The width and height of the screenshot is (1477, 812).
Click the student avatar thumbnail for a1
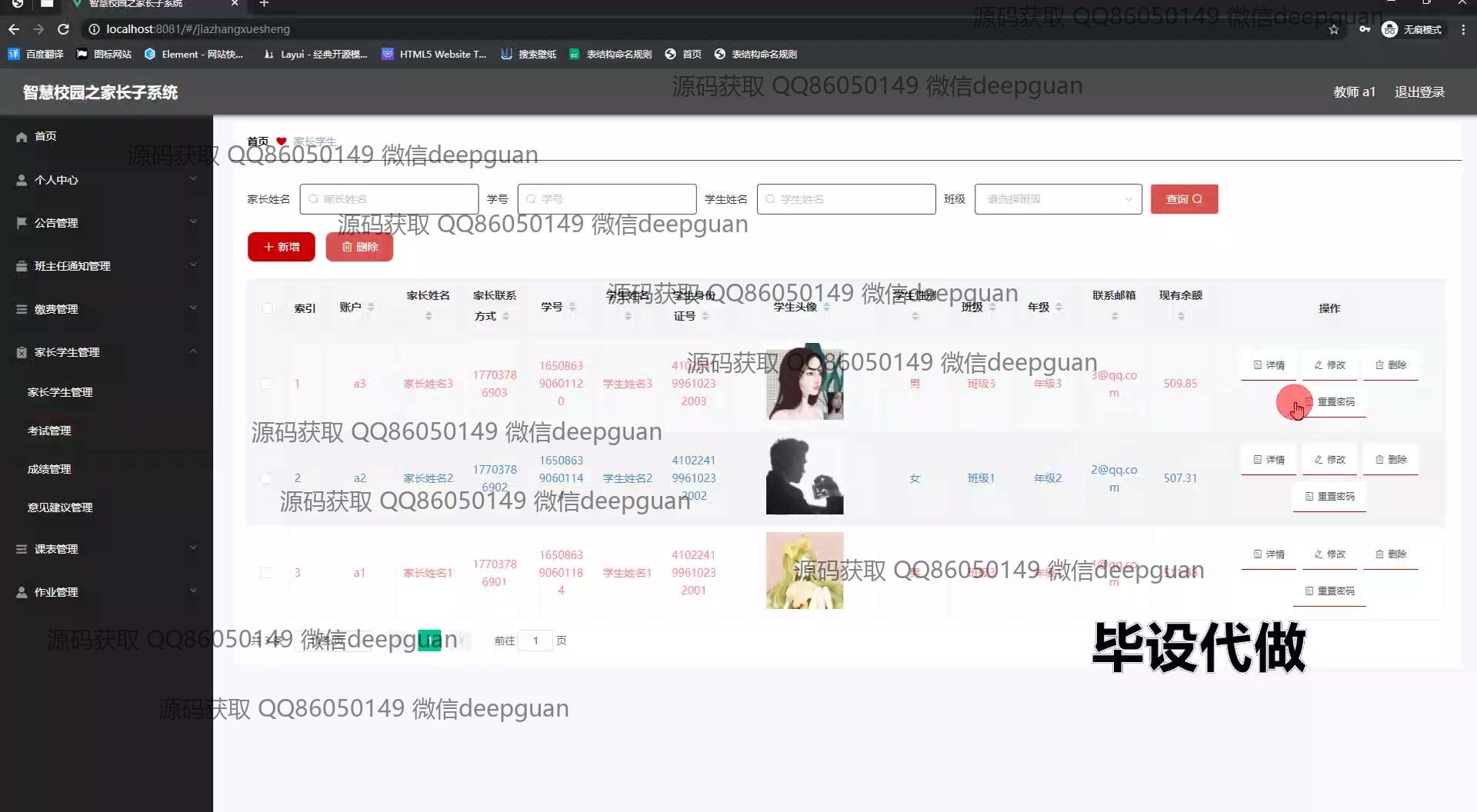point(805,571)
